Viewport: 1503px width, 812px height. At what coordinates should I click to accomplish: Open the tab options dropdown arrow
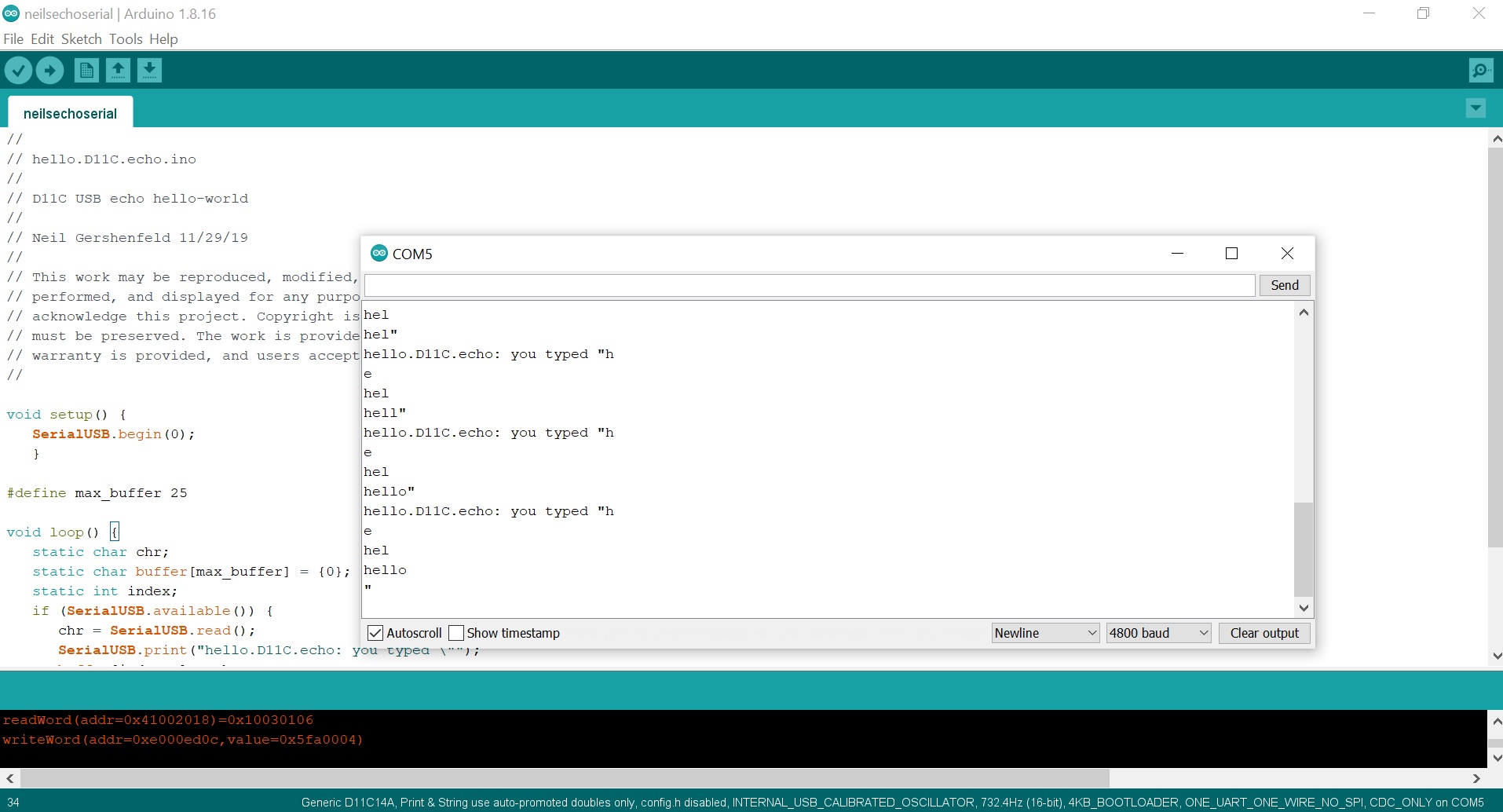pyautogui.click(x=1476, y=108)
